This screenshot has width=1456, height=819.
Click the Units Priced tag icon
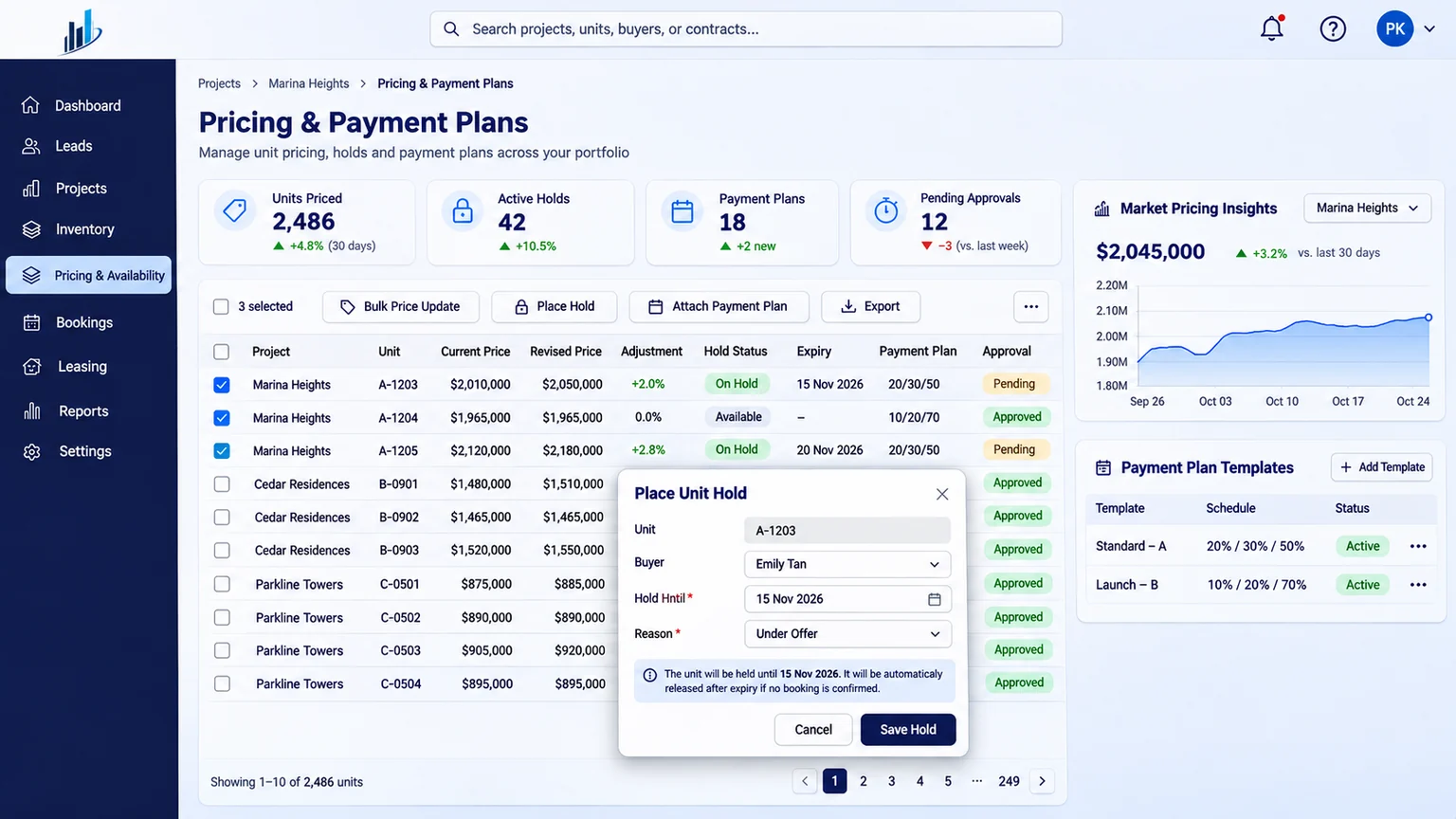click(x=235, y=209)
